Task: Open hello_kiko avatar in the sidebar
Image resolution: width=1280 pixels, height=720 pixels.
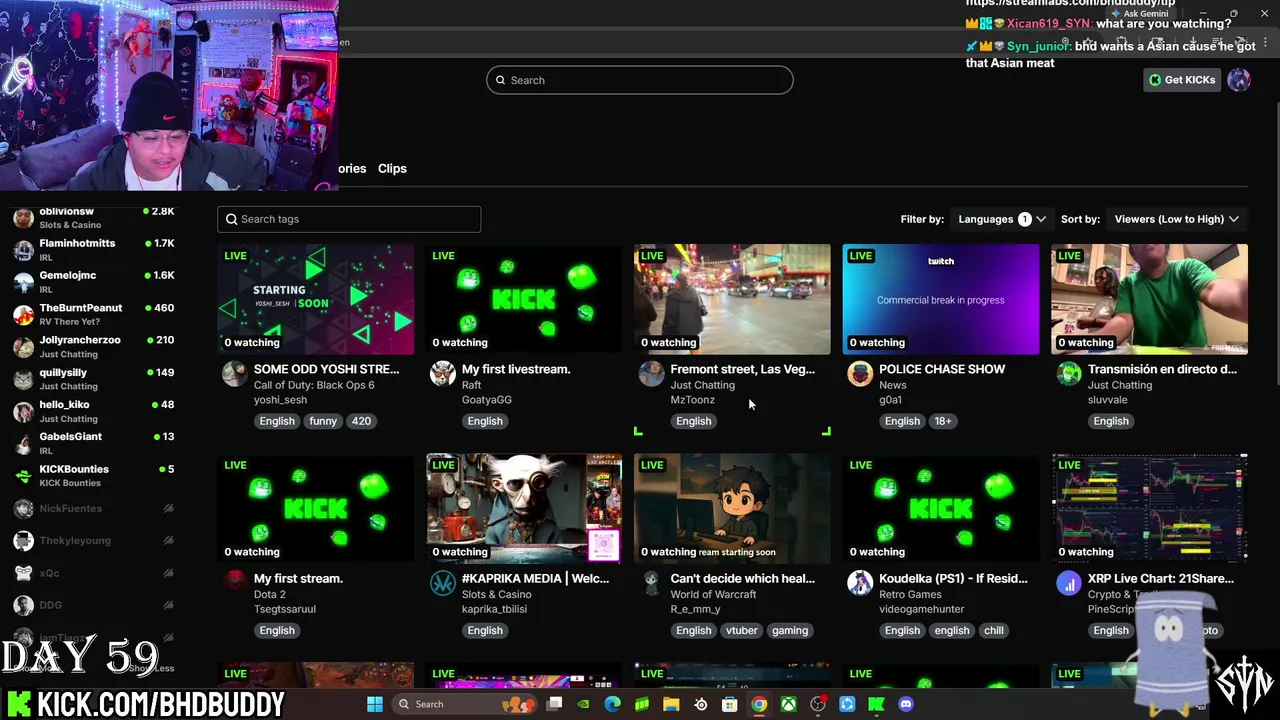Action: (23, 412)
